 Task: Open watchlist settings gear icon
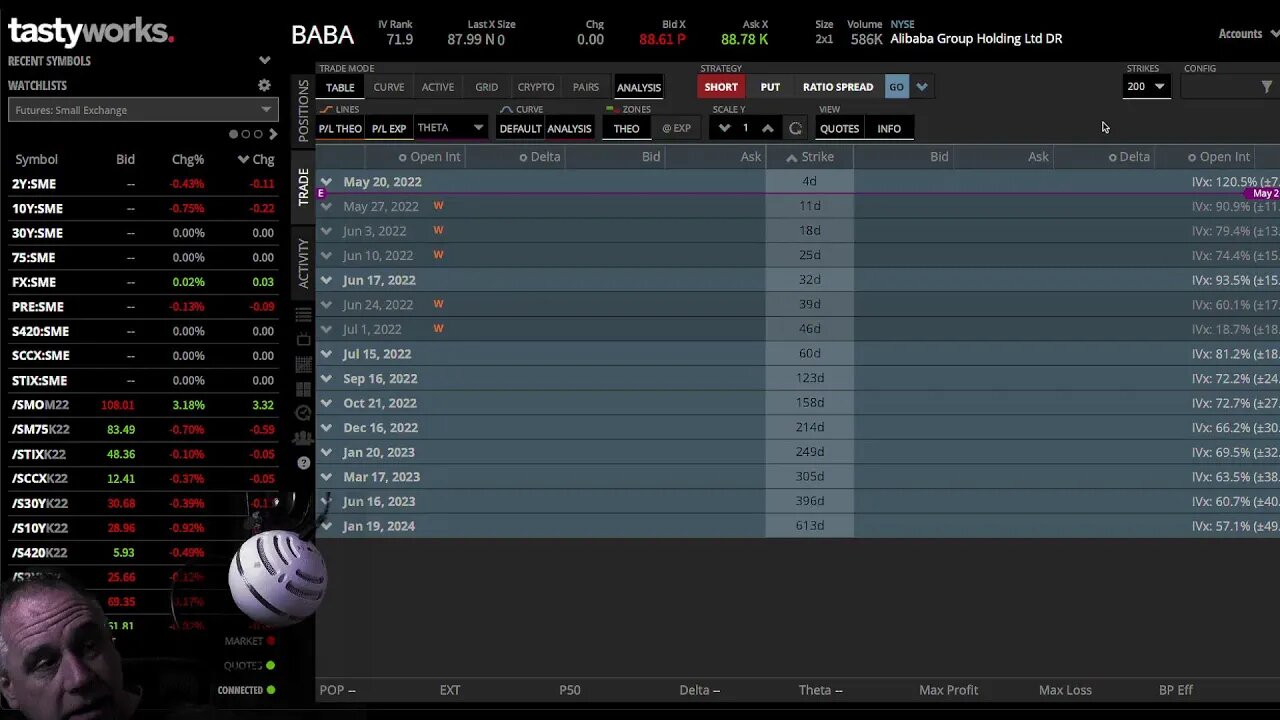tap(264, 86)
